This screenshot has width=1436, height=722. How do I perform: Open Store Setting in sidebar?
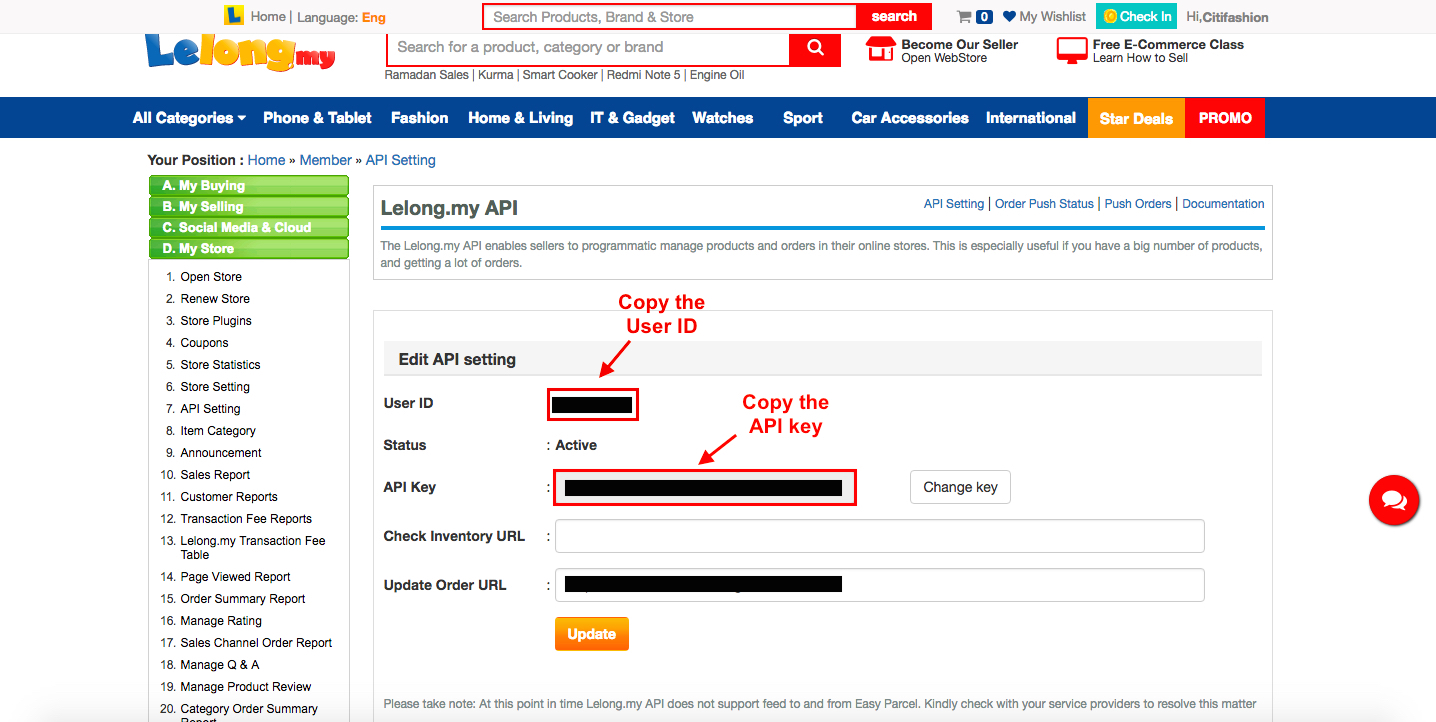215,387
